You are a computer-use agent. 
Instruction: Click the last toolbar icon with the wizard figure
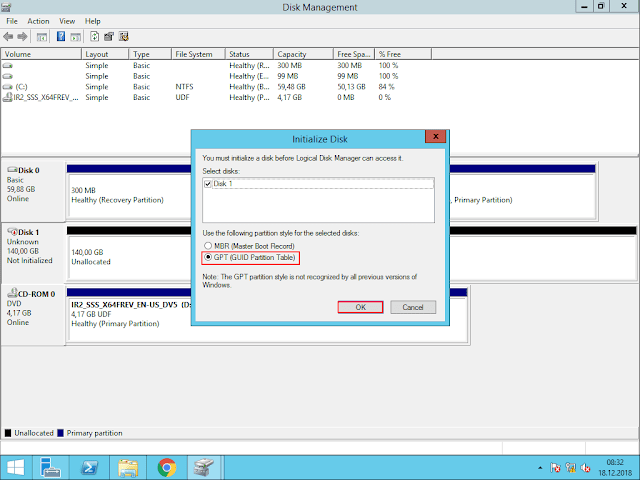click(124, 37)
